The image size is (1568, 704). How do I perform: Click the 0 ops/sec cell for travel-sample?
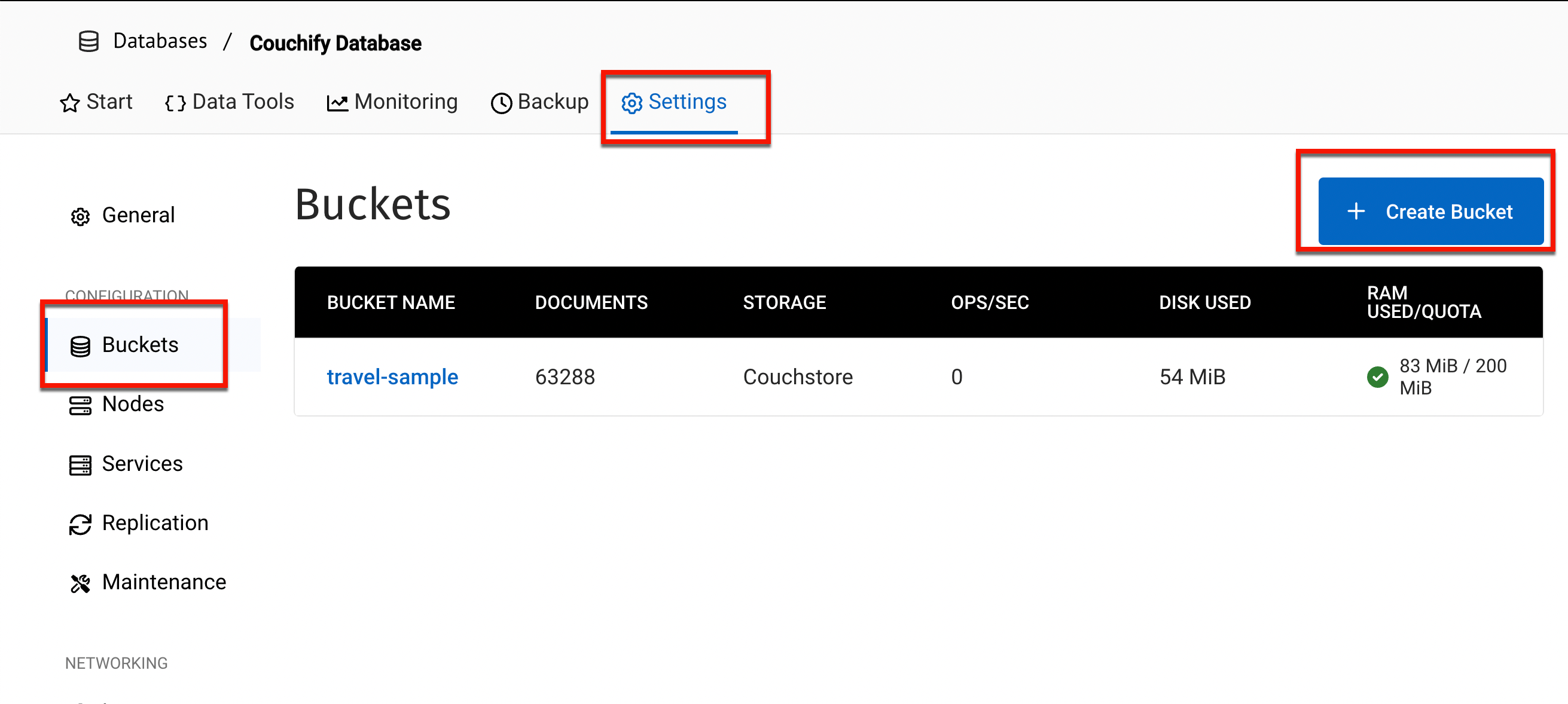point(957,377)
